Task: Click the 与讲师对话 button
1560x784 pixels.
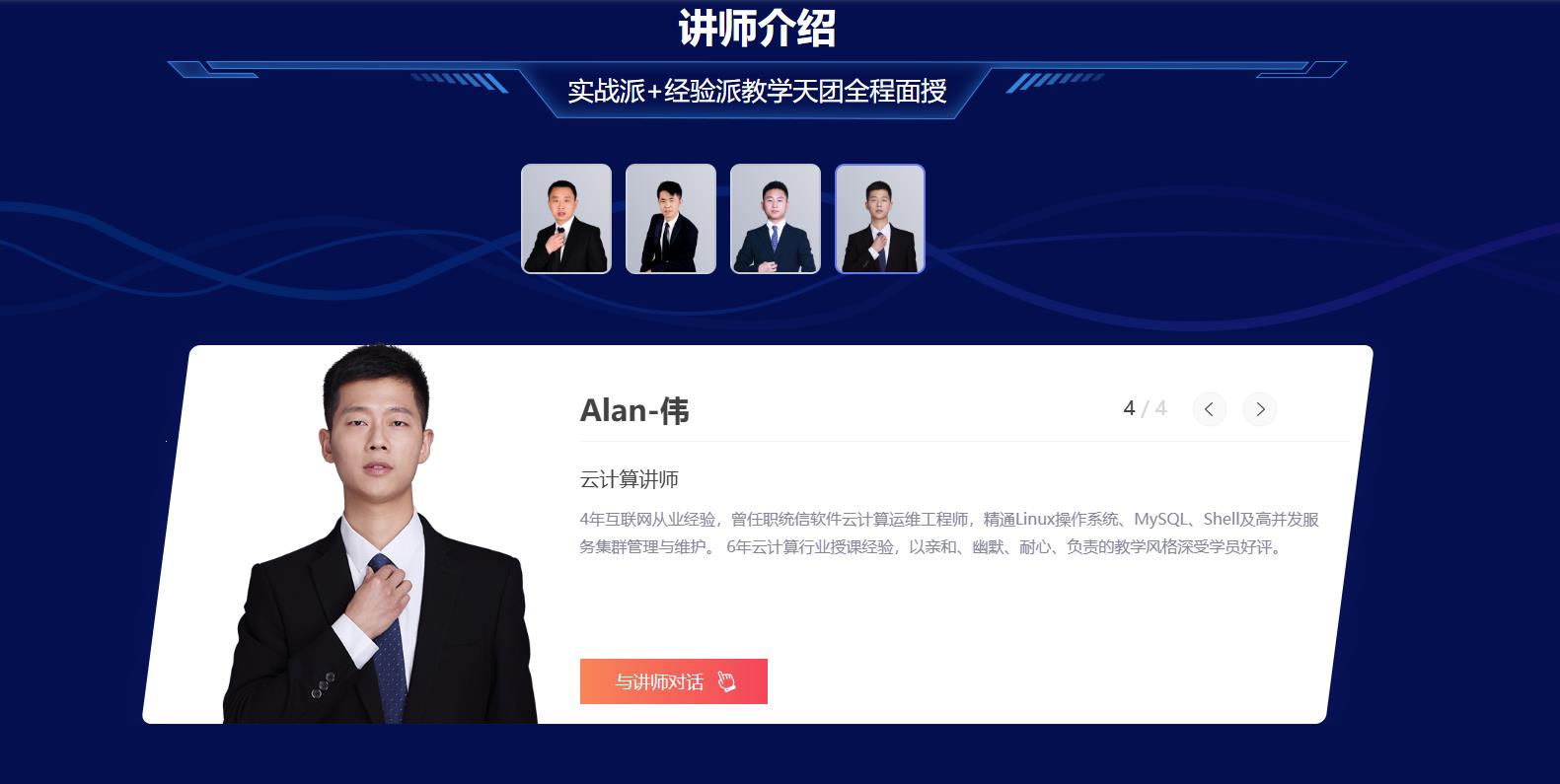Action: (x=674, y=681)
